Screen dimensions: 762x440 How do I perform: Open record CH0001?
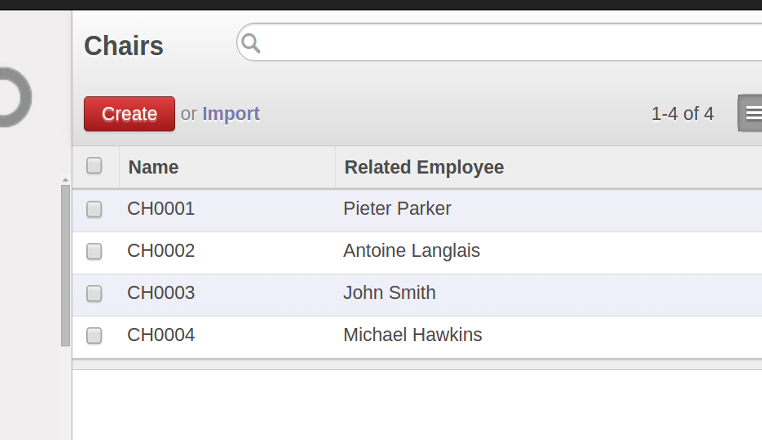point(161,209)
